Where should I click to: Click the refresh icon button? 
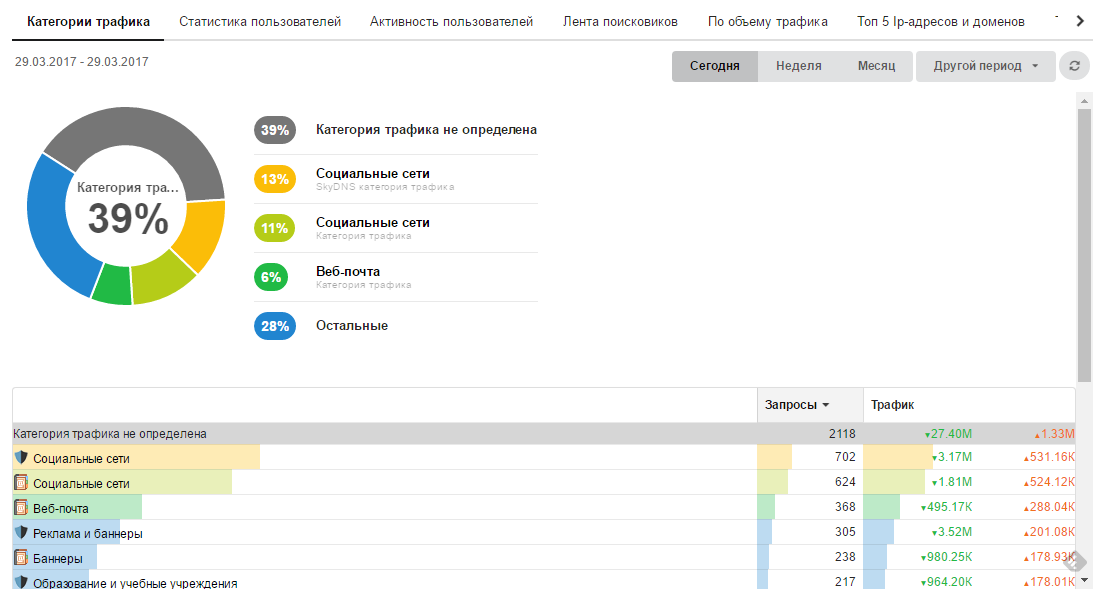pos(1074,66)
